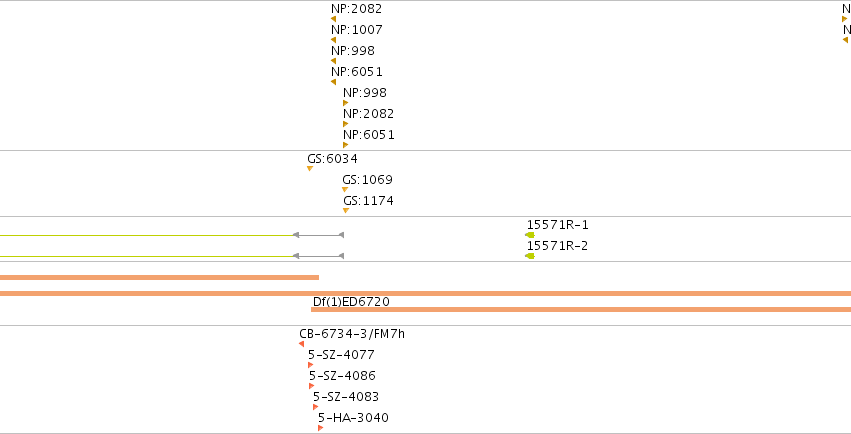Select the 15571R-2 green glyph
Viewport: 851px width, 434px height.
530,256
